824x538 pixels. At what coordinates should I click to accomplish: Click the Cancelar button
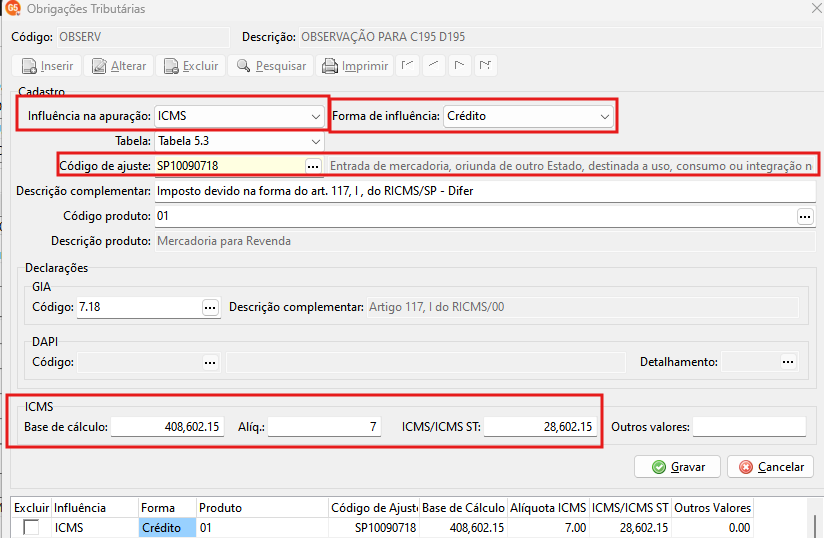pos(770,467)
